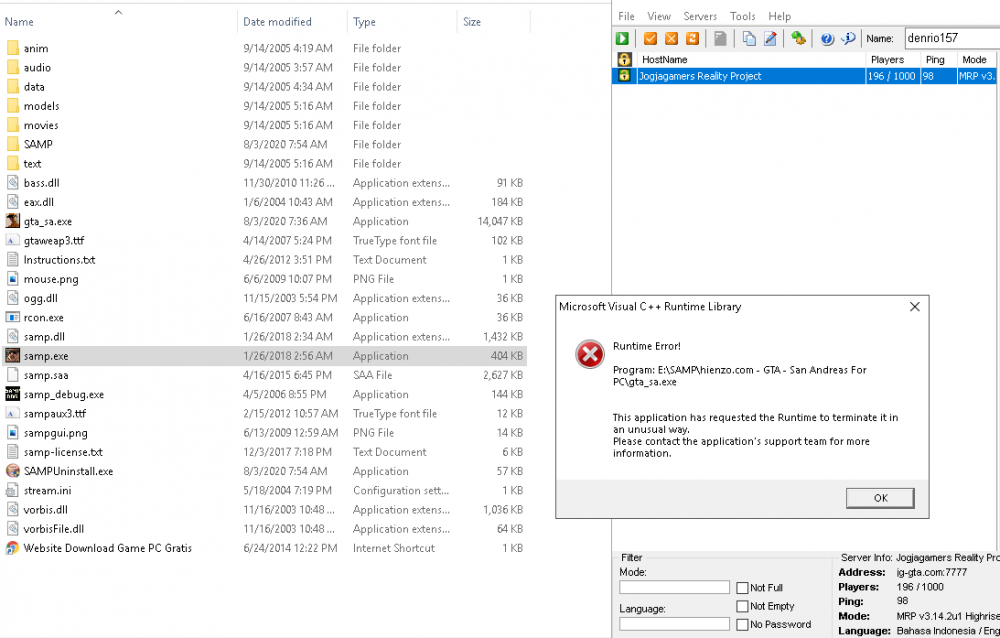This screenshot has width=1000, height=638.
Task: Select the audio folder
Action: (264, 68)
